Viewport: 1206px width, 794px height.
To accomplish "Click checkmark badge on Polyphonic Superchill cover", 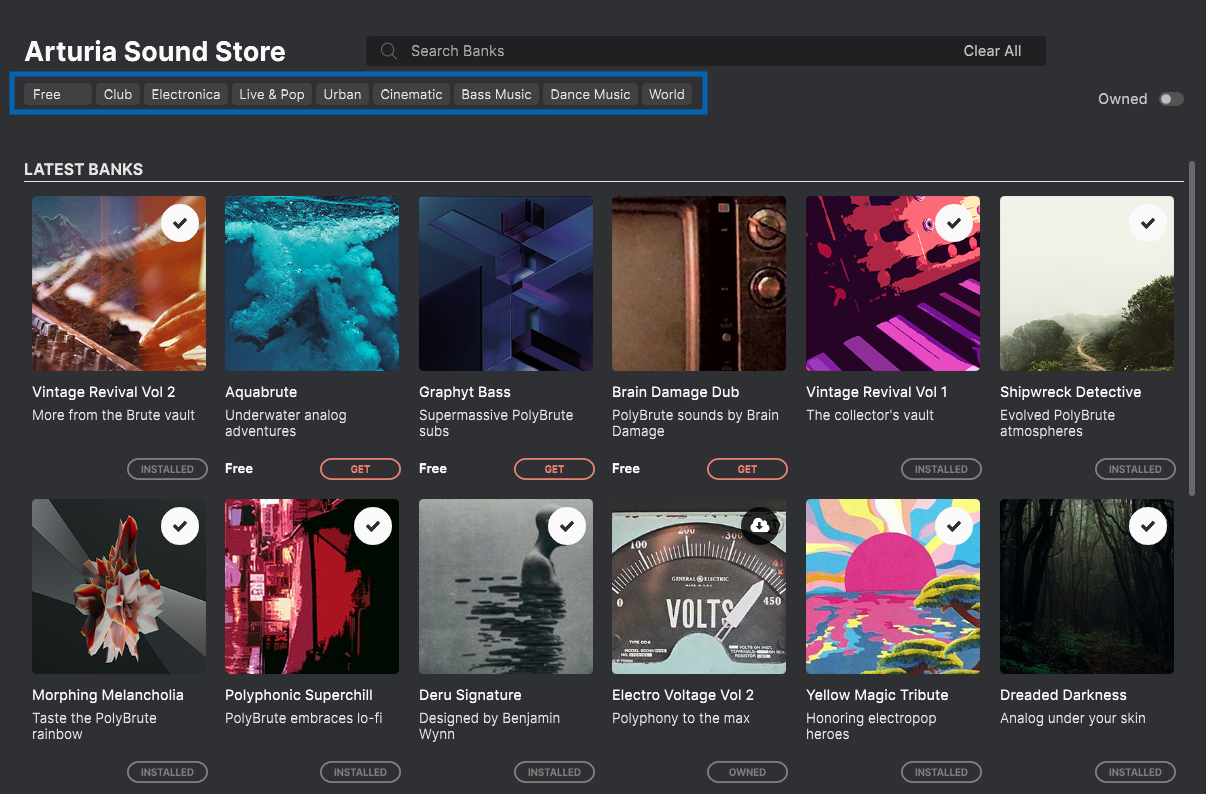I will (x=373, y=526).
